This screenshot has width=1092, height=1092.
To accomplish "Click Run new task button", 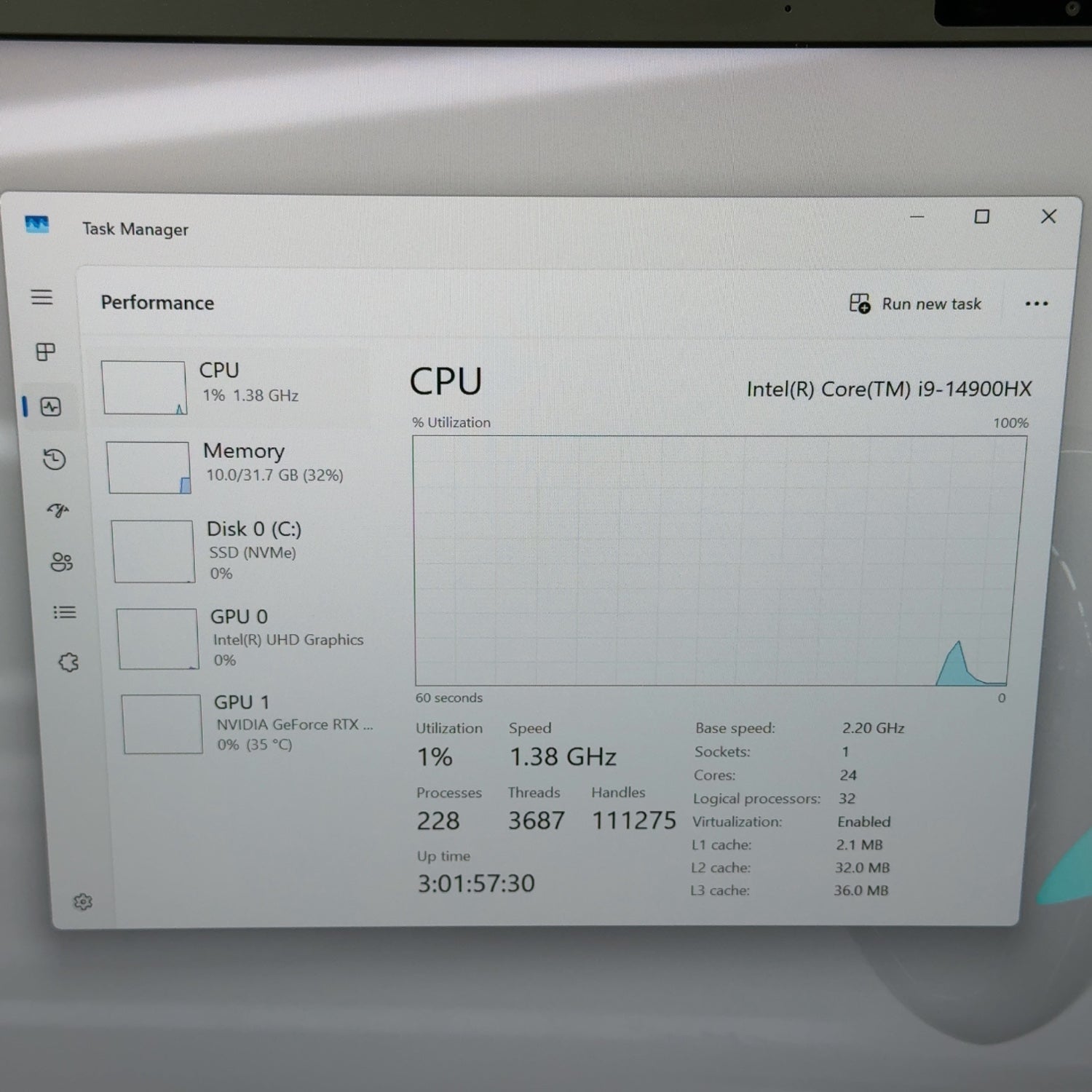I will [x=915, y=304].
